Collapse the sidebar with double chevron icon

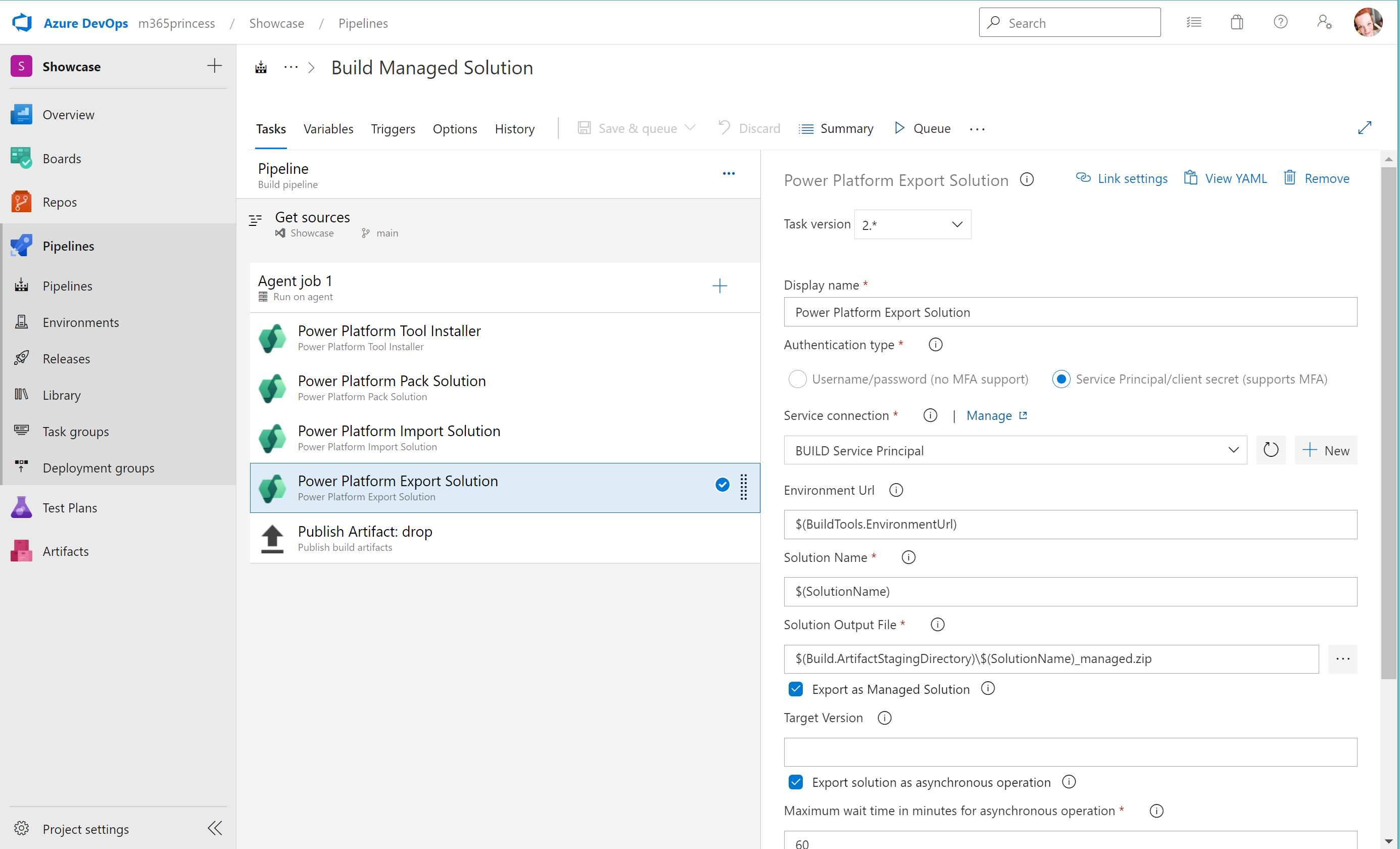pyautogui.click(x=215, y=828)
